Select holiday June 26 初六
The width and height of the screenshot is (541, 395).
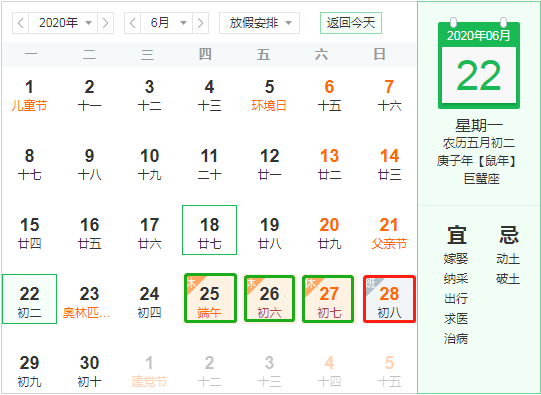269,299
